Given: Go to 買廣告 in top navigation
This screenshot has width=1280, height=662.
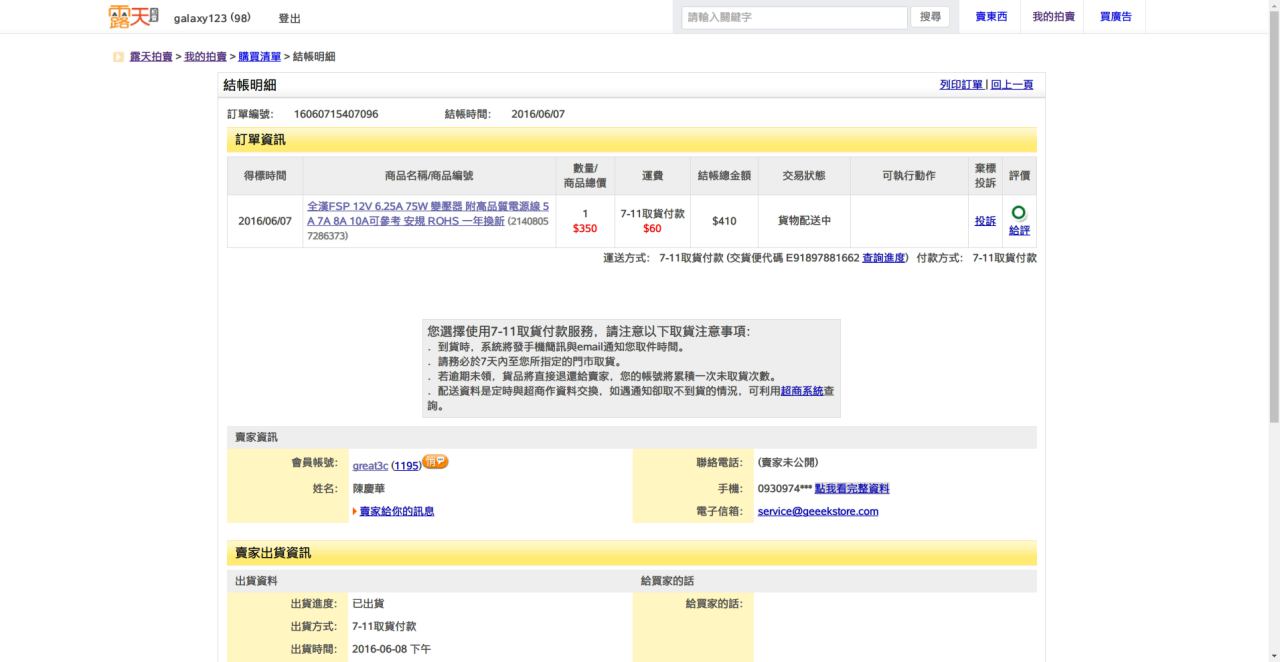Looking at the screenshot, I should click(x=1115, y=17).
